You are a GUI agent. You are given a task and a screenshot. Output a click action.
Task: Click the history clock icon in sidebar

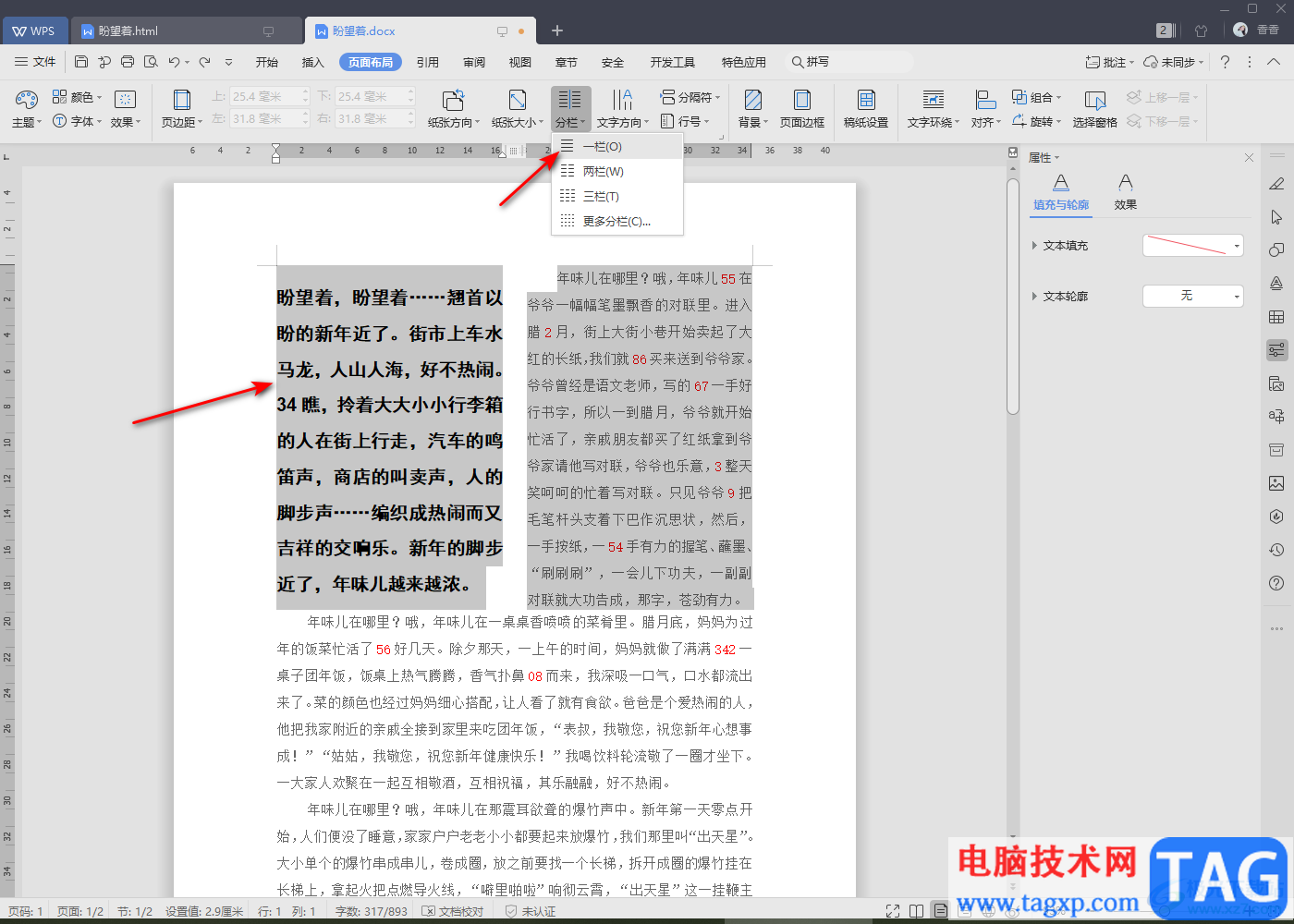pos(1276,550)
